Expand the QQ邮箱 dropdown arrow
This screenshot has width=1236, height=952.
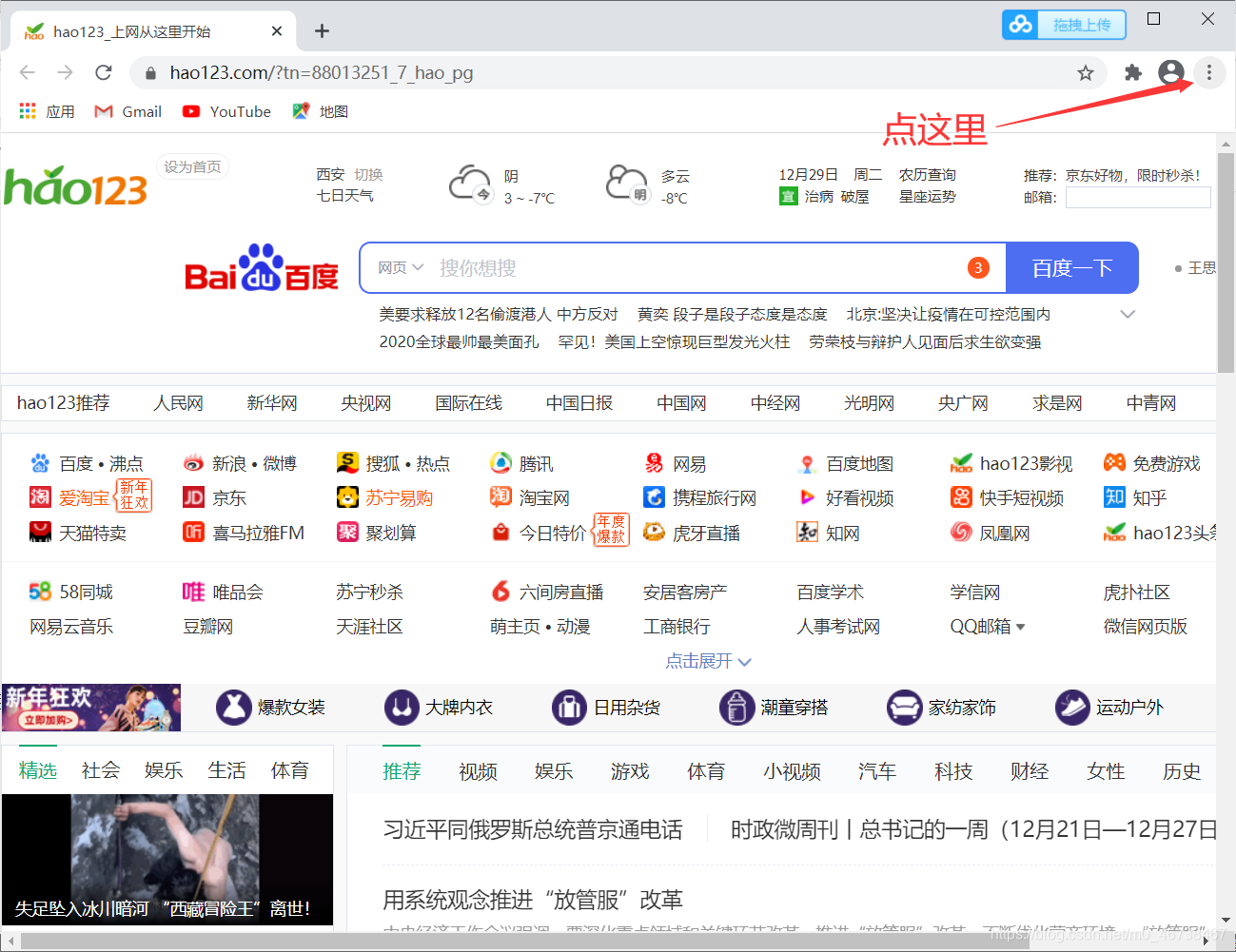click(x=1022, y=627)
